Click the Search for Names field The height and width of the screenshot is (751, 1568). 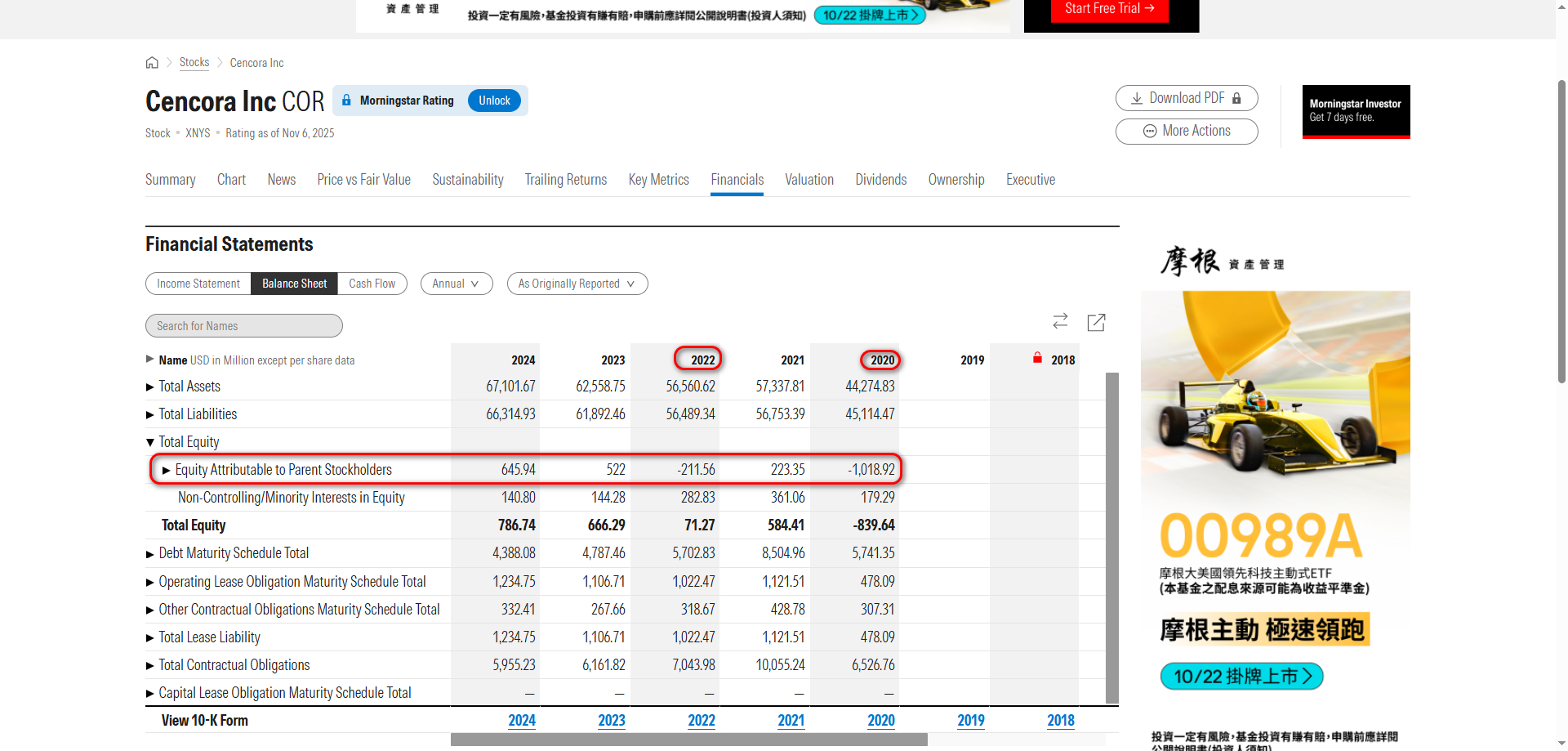click(243, 326)
